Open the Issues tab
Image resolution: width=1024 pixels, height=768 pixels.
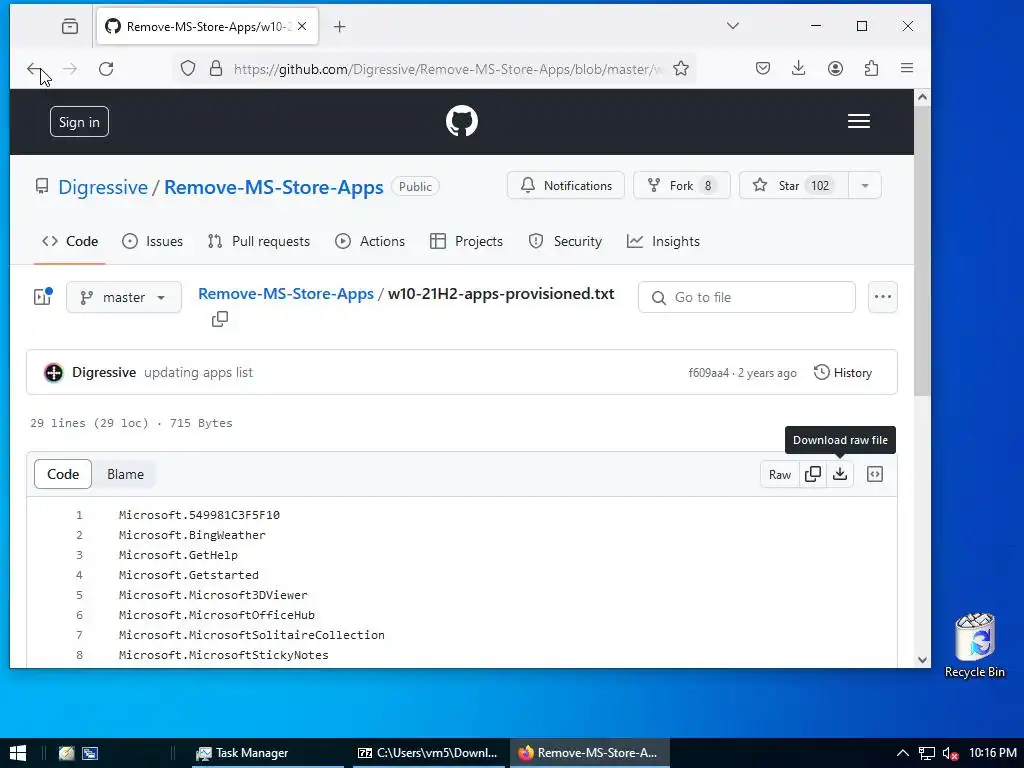152,241
